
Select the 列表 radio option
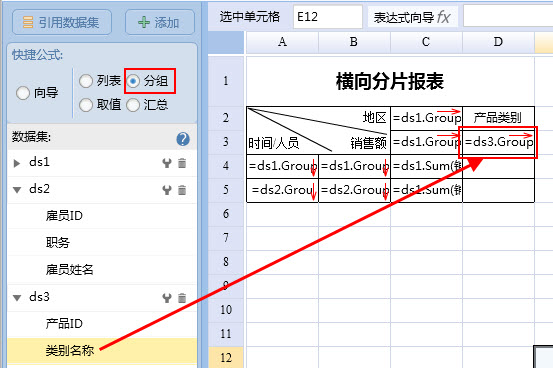86,81
